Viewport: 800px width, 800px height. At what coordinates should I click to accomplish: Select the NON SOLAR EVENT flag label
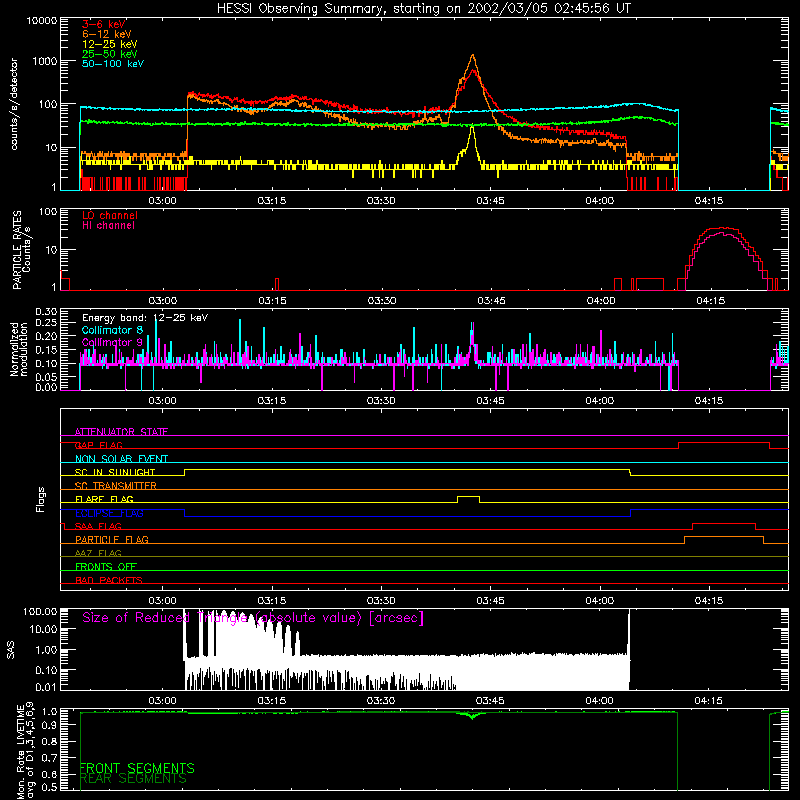[x=121, y=459]
